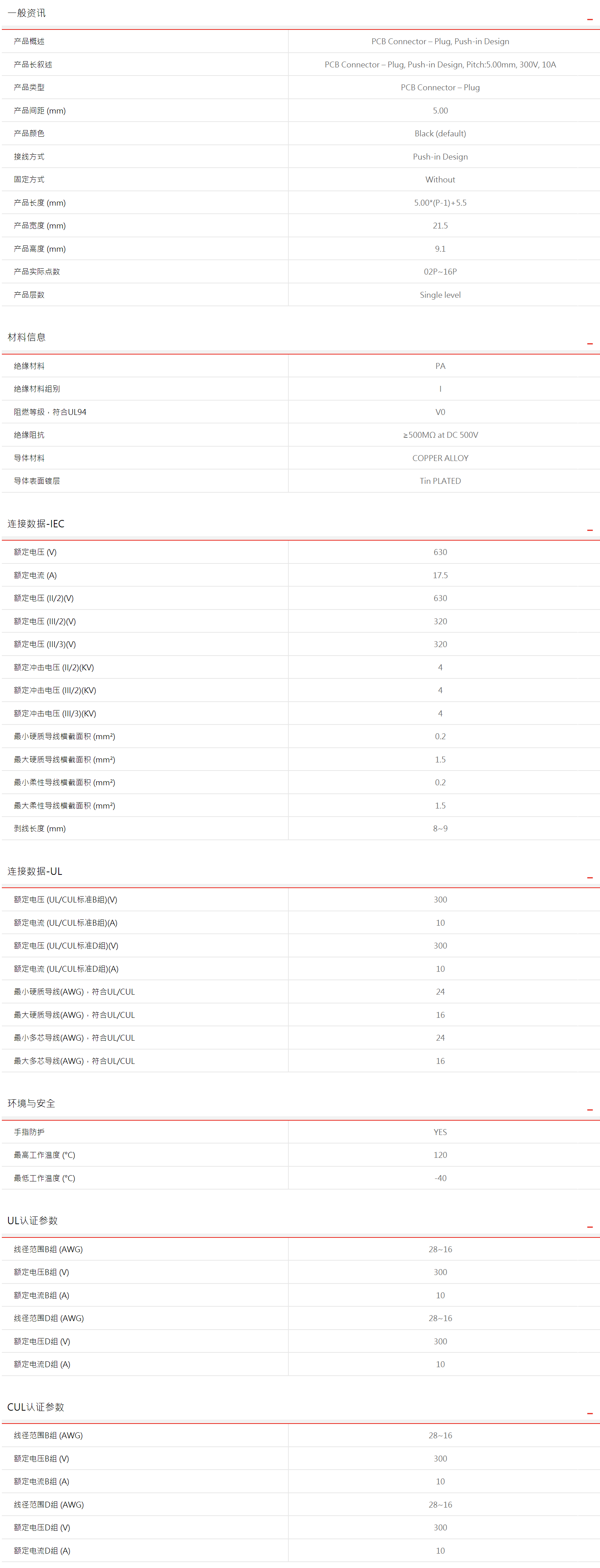Click the UL认证参数 heading text
The image size is (600, 1568).
[x=32, y=1220]
